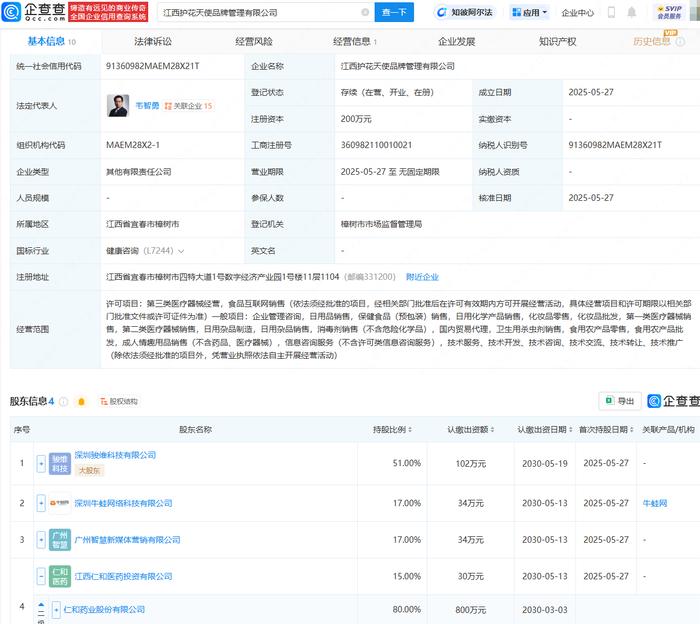The image size is (700, 624).
Task: Open legal representative 韦智勇 link
Action: [147, 106]
